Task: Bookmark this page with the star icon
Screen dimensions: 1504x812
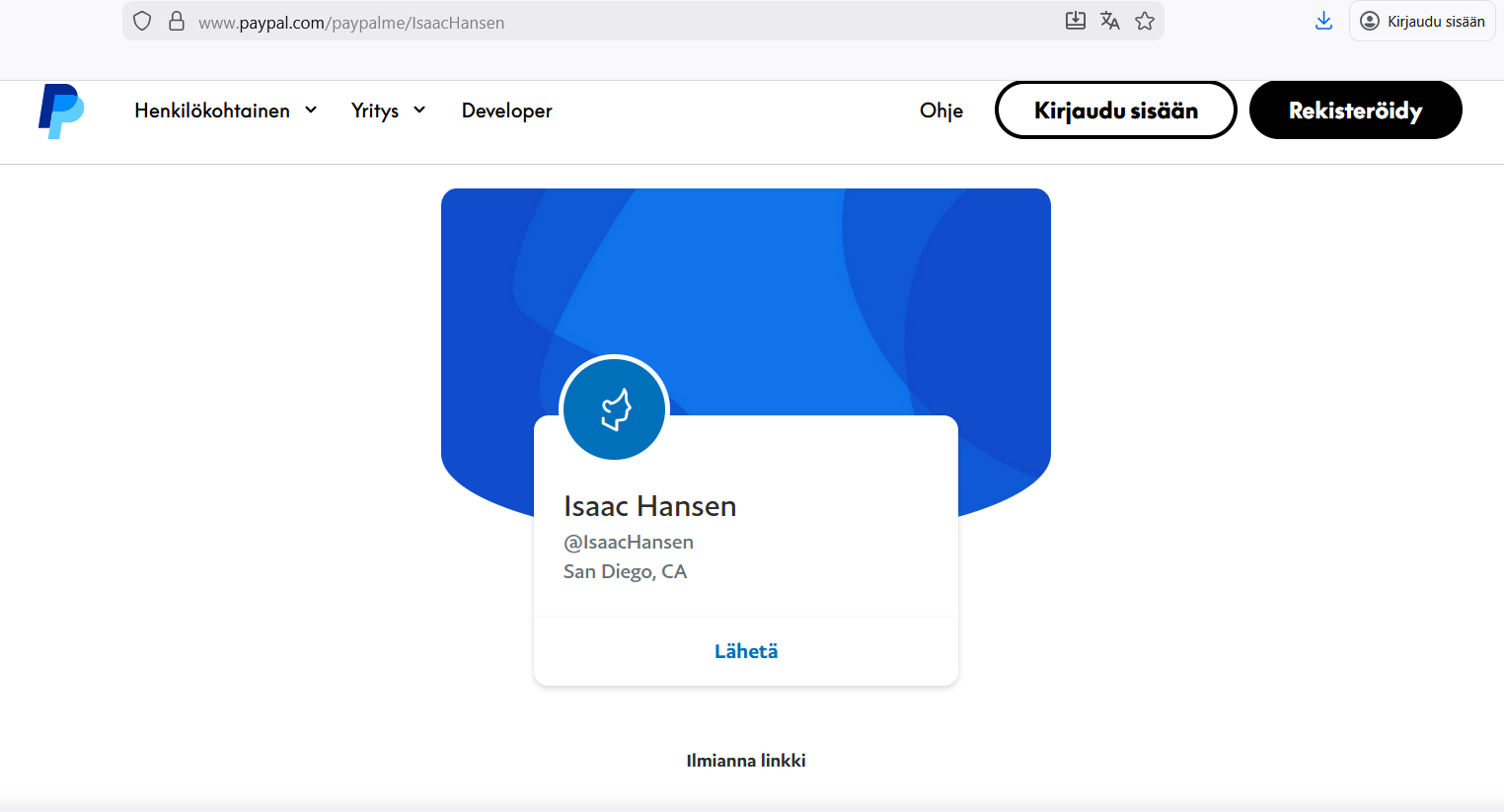Action: (1145, 21)
